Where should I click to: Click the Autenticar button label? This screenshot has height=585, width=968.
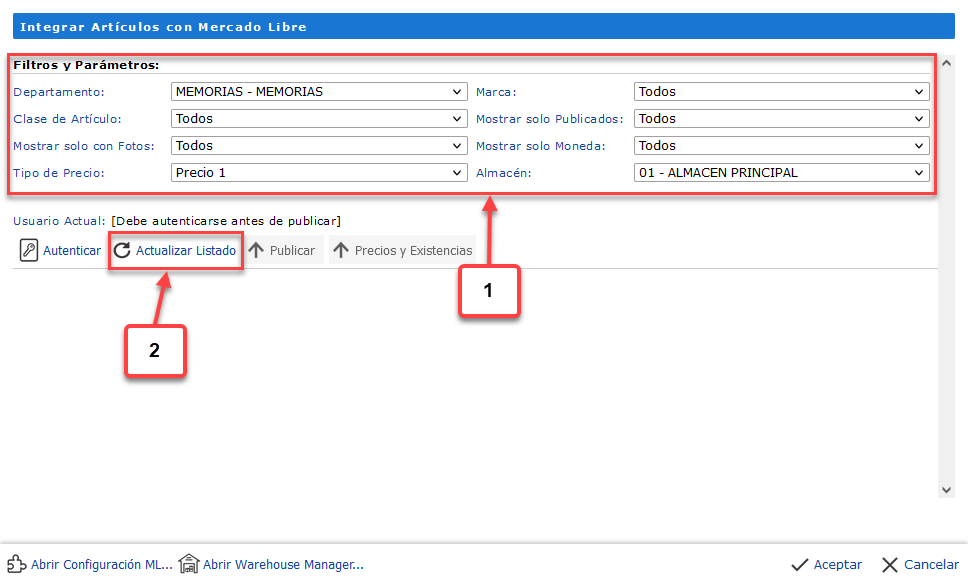[72, 251]
